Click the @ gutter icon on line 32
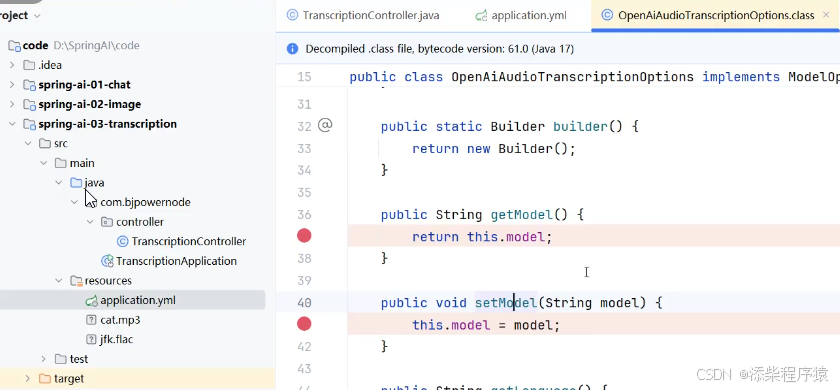The width and height of the screenshot is (840, 390). (x=325, y=125)
